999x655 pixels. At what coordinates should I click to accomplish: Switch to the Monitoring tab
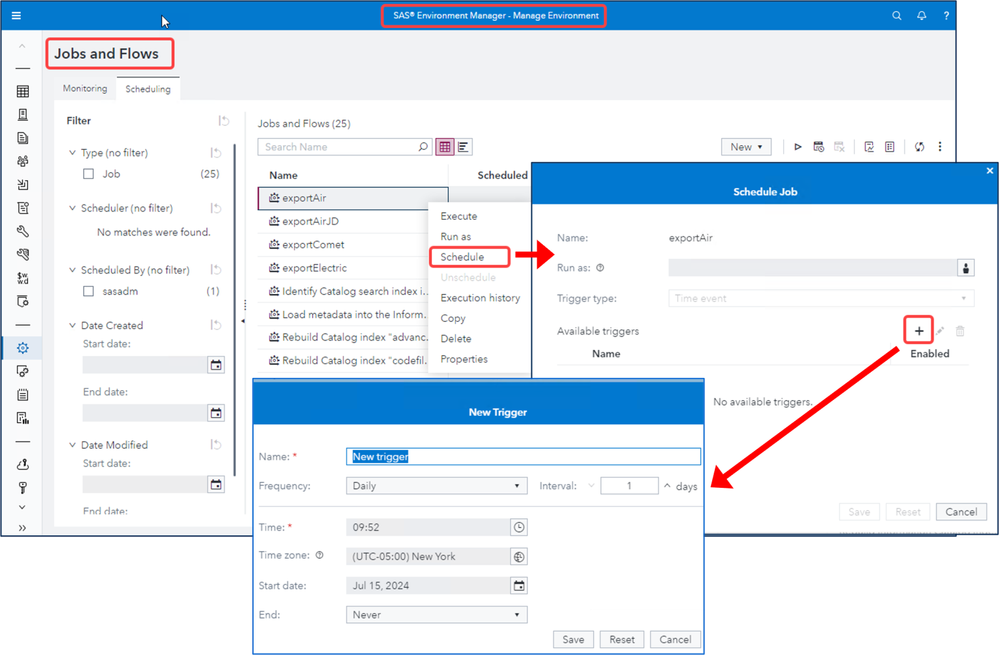coord(85,89)
